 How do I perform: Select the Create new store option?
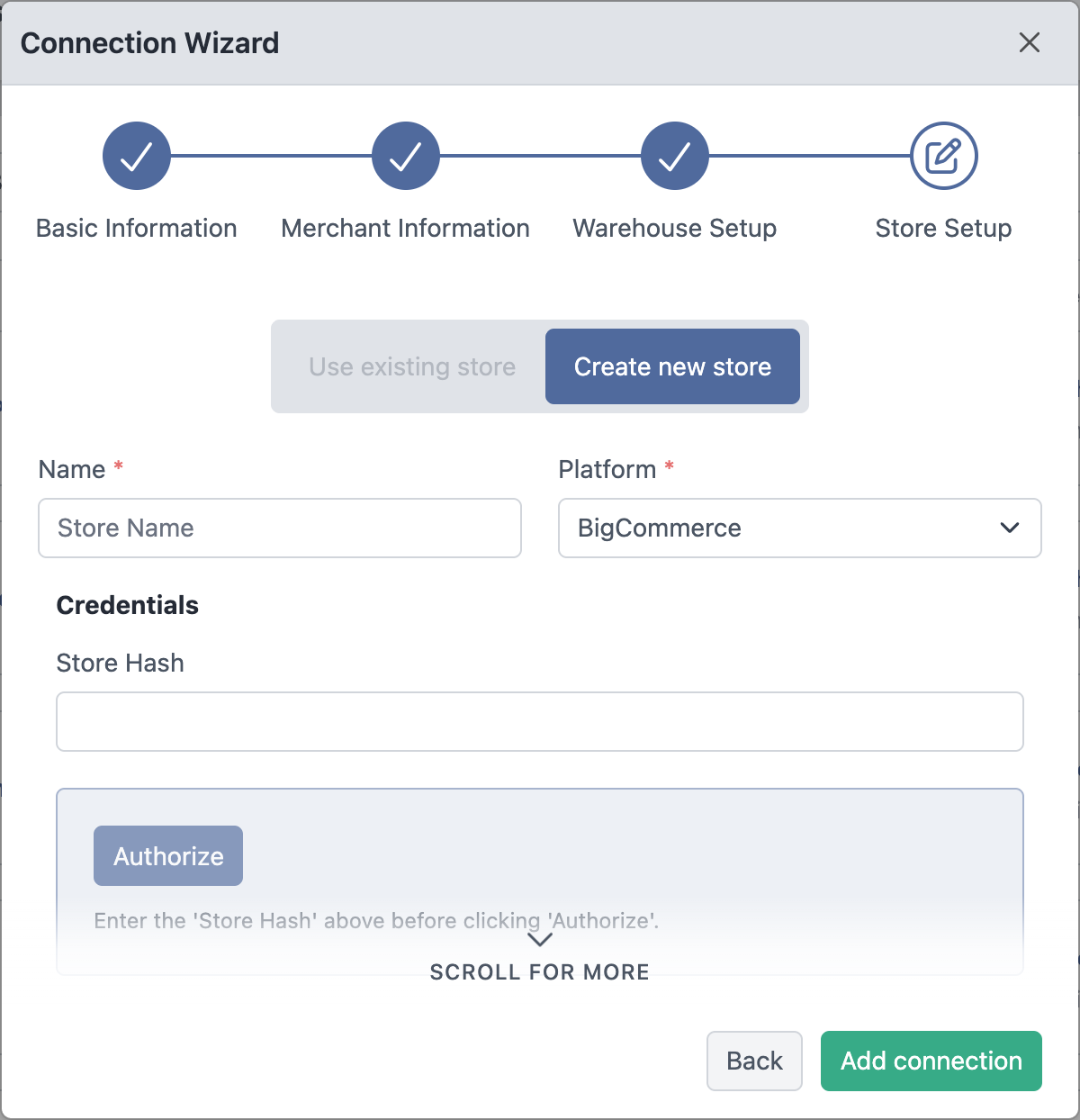pyautogui.click(x=672, y=366)
